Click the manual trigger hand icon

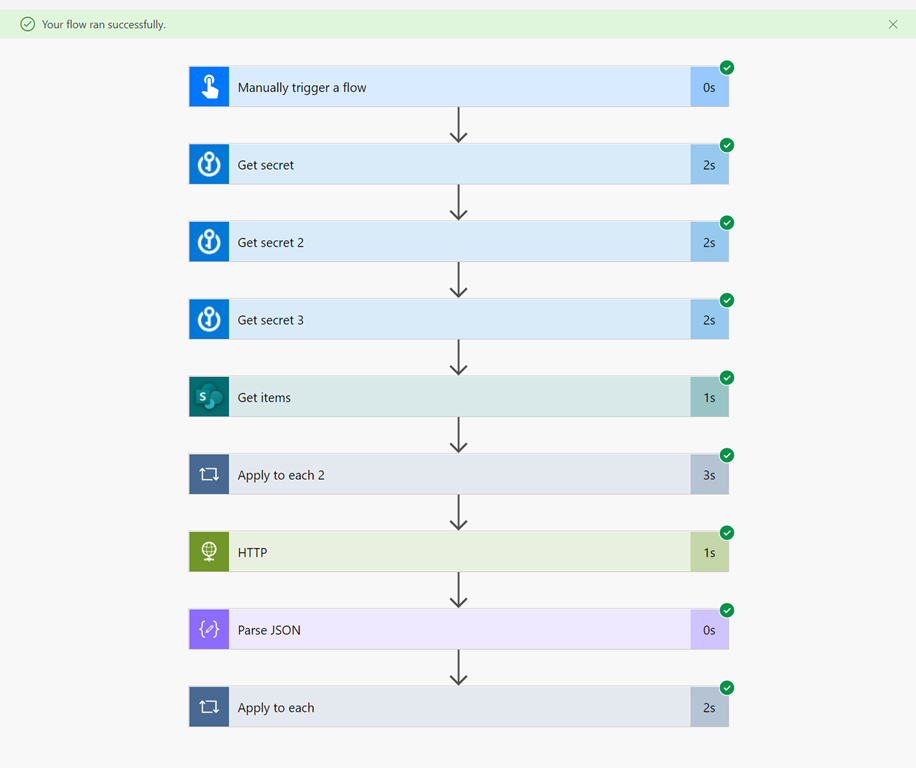tap(209, 87)
